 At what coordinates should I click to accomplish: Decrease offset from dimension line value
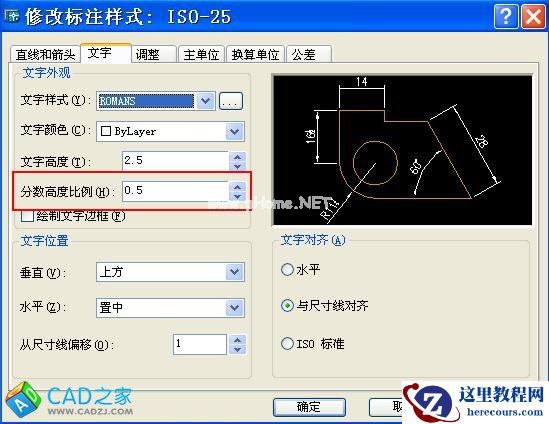point(237,349)
